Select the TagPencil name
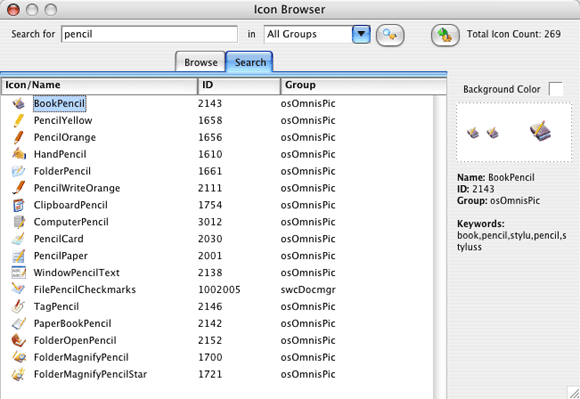580x399 pixels. pyautogui.click(x=56, y=307)
